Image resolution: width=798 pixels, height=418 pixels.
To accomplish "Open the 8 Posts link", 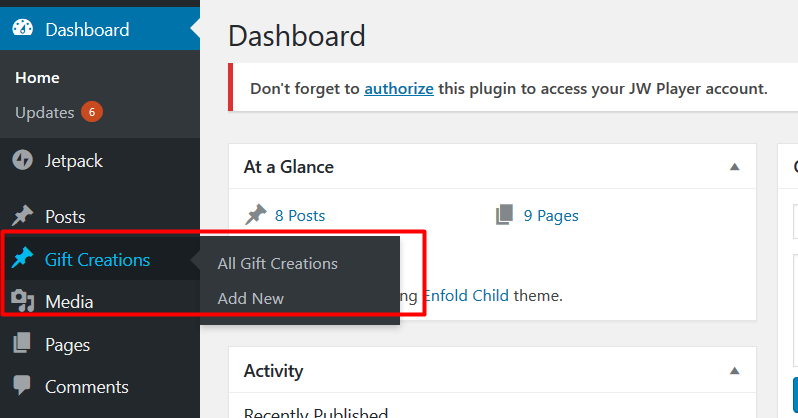I will pos(300,215).
